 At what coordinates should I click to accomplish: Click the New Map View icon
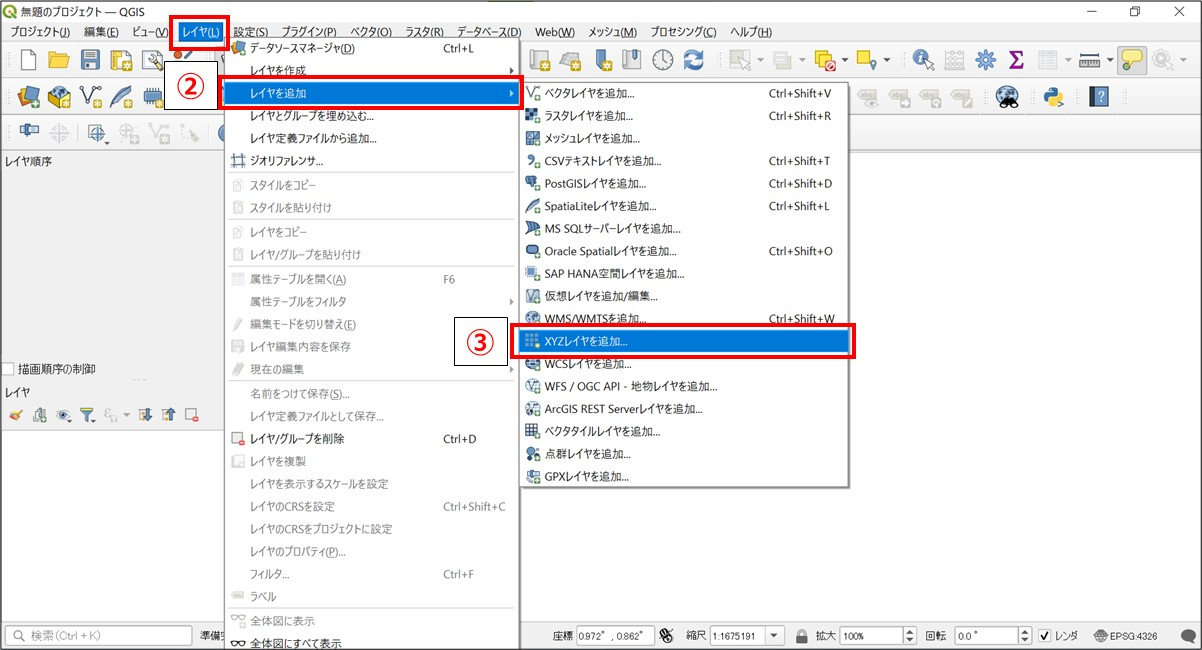(x=541, y=60)
